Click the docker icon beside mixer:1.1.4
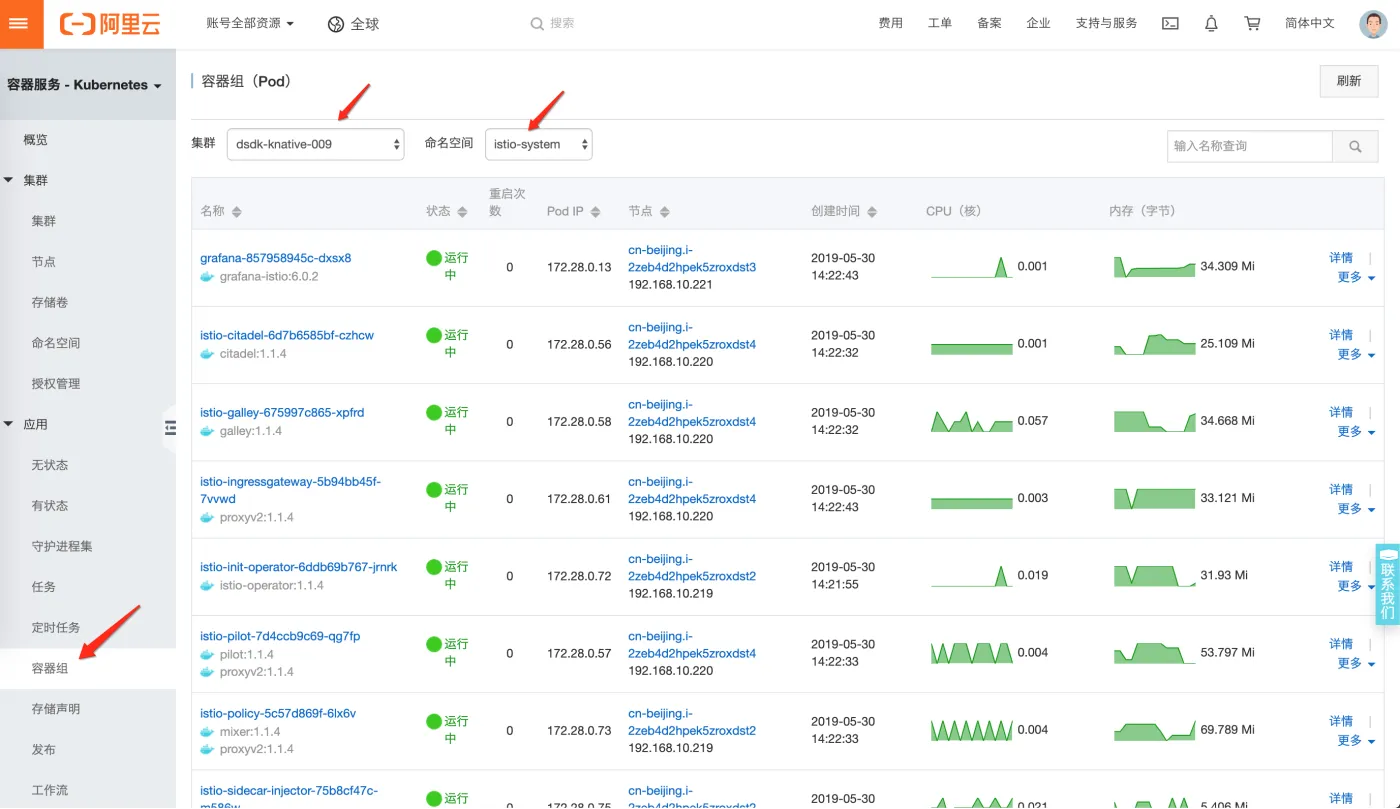This screenshot has width=1400, height=809. pyautogui.click(x=207, y=732)
